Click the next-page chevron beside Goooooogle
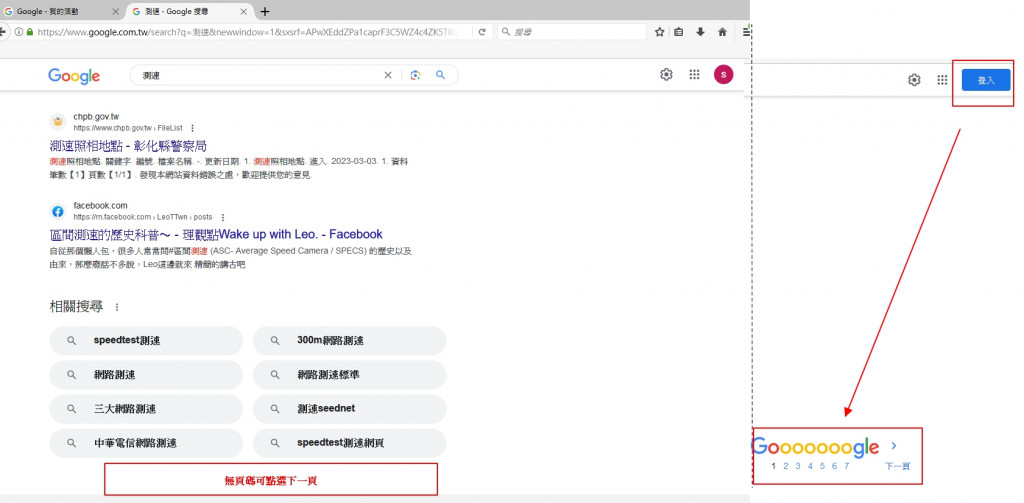The width and height of the screenshot is (1024, 503). (894, 446)
